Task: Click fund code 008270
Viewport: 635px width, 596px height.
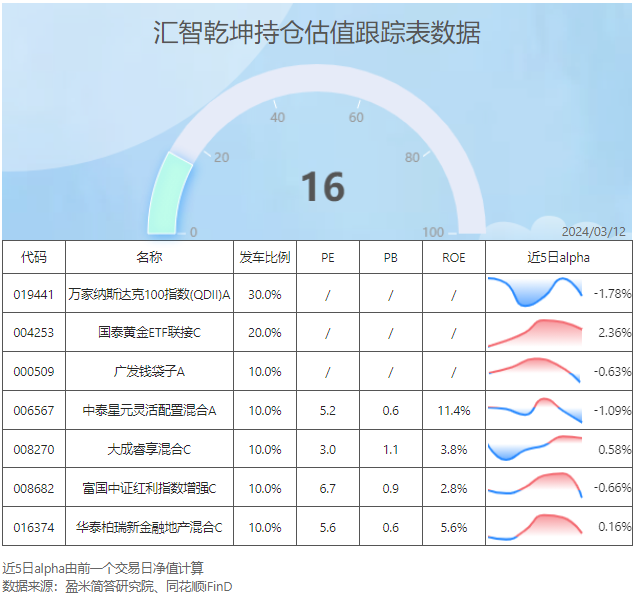Action: click(34, 449)
